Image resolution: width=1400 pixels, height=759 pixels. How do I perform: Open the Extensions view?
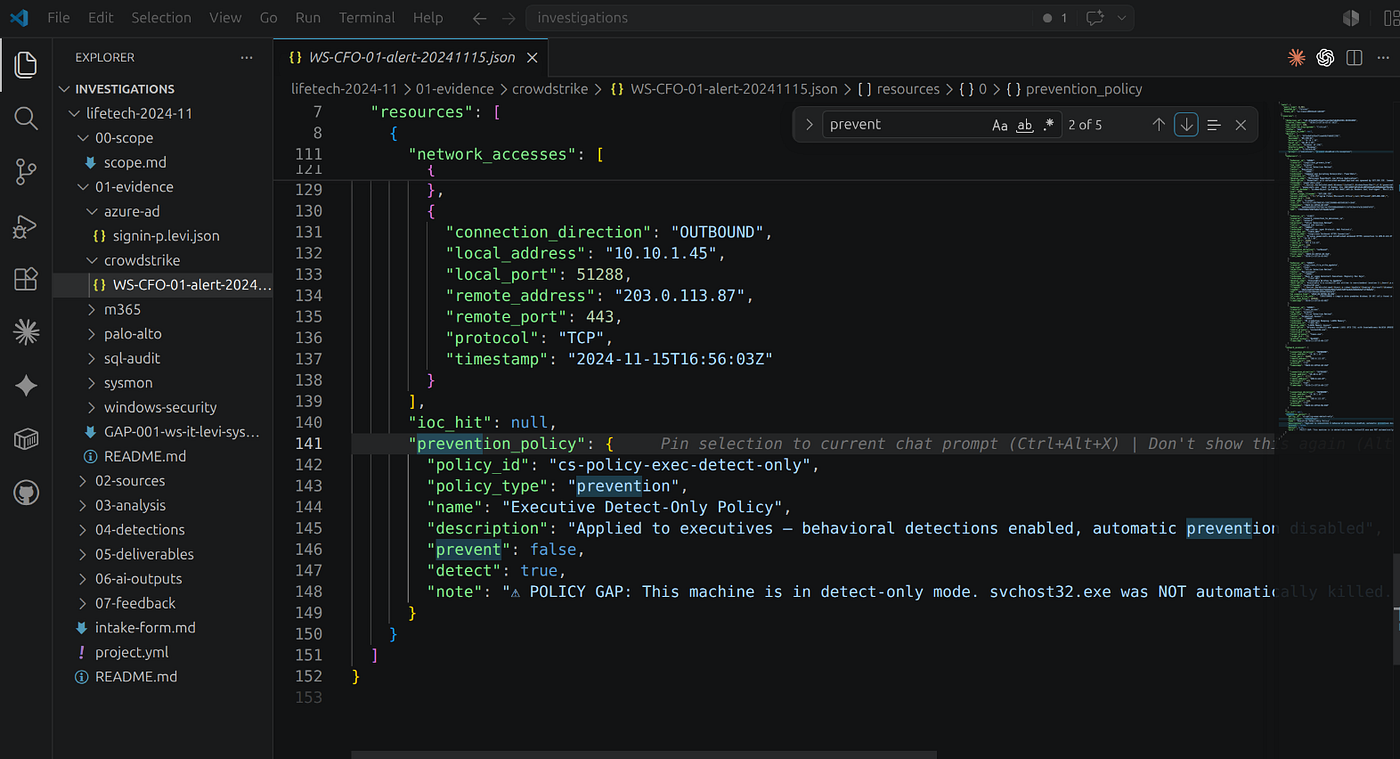pyautogui.click(x=26, y=279)
